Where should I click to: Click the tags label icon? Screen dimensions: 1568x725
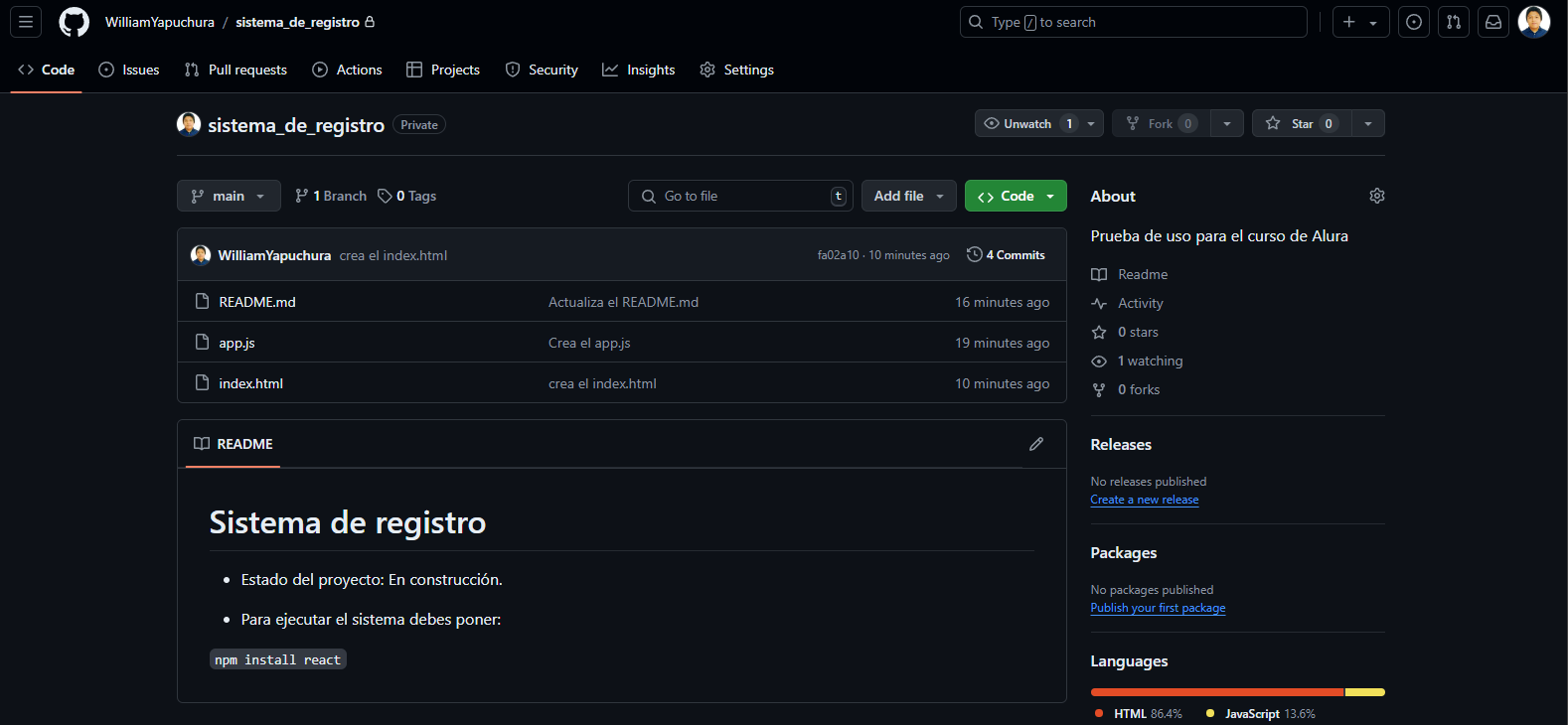(x=385, y=196)
